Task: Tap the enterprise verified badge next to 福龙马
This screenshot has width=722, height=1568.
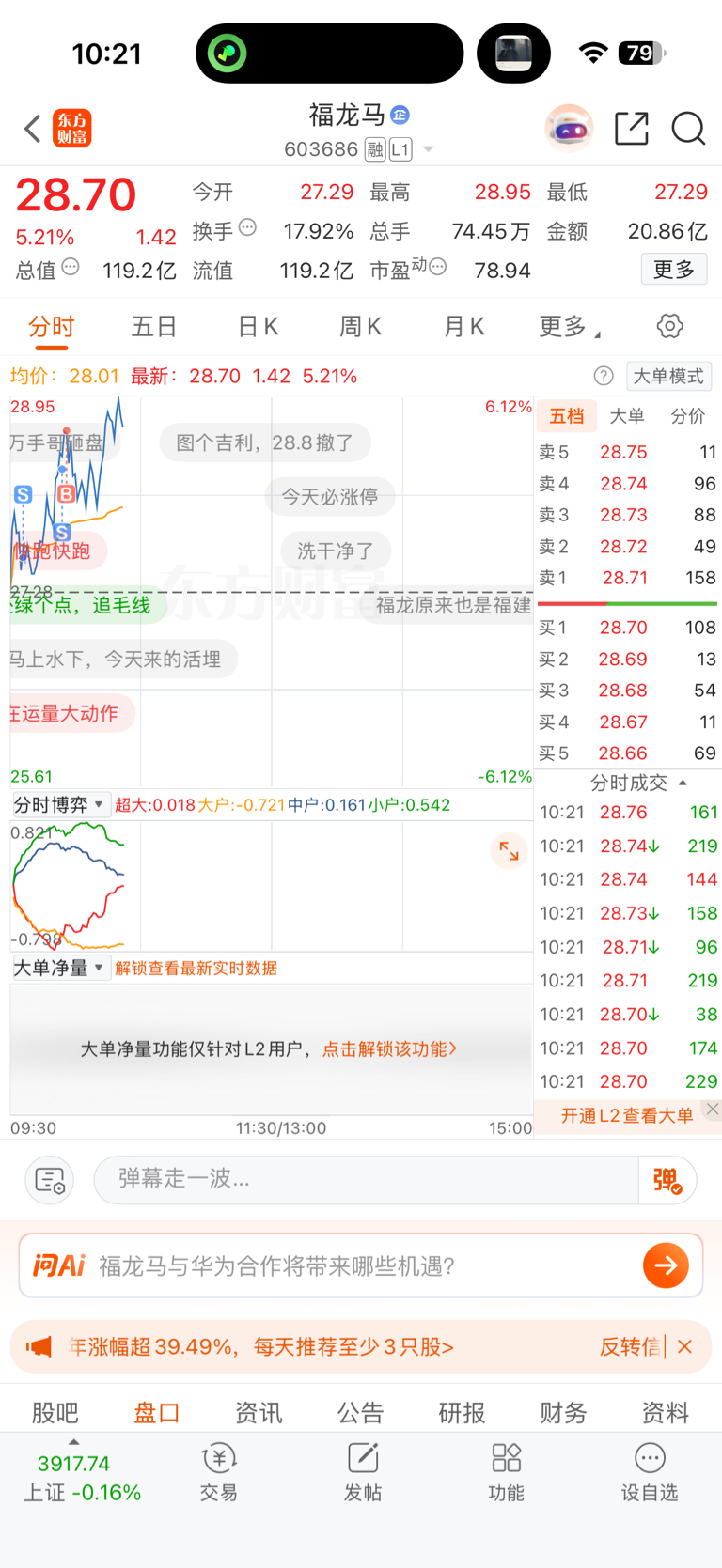Action: tap(400, 115)
